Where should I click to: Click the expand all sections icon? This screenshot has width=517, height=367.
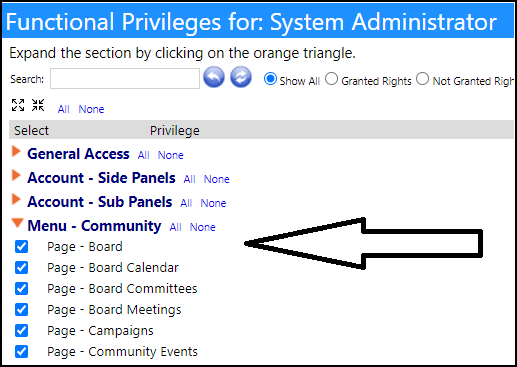[x=18, y=105]
